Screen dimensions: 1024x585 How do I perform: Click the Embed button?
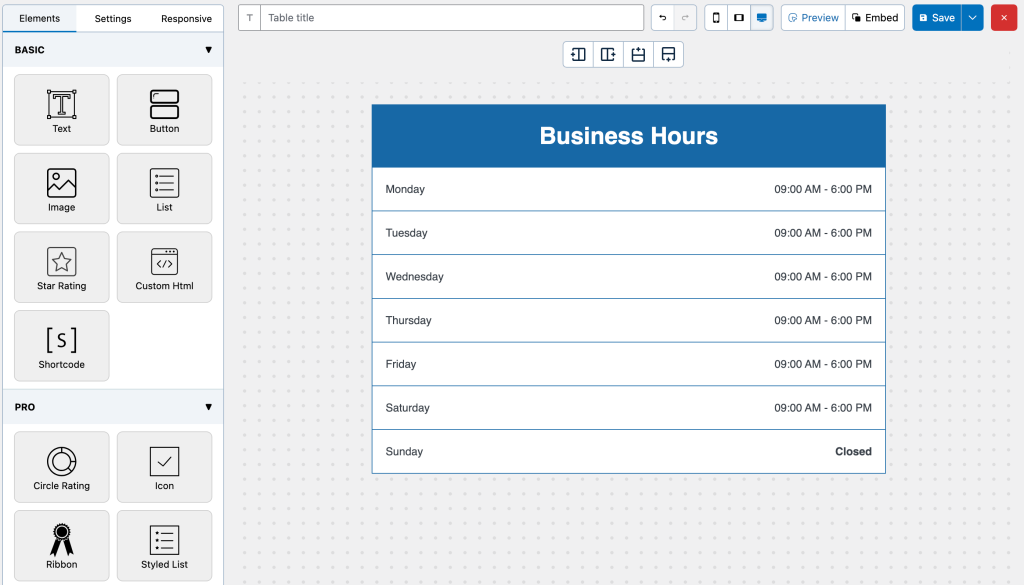(875, 18)
